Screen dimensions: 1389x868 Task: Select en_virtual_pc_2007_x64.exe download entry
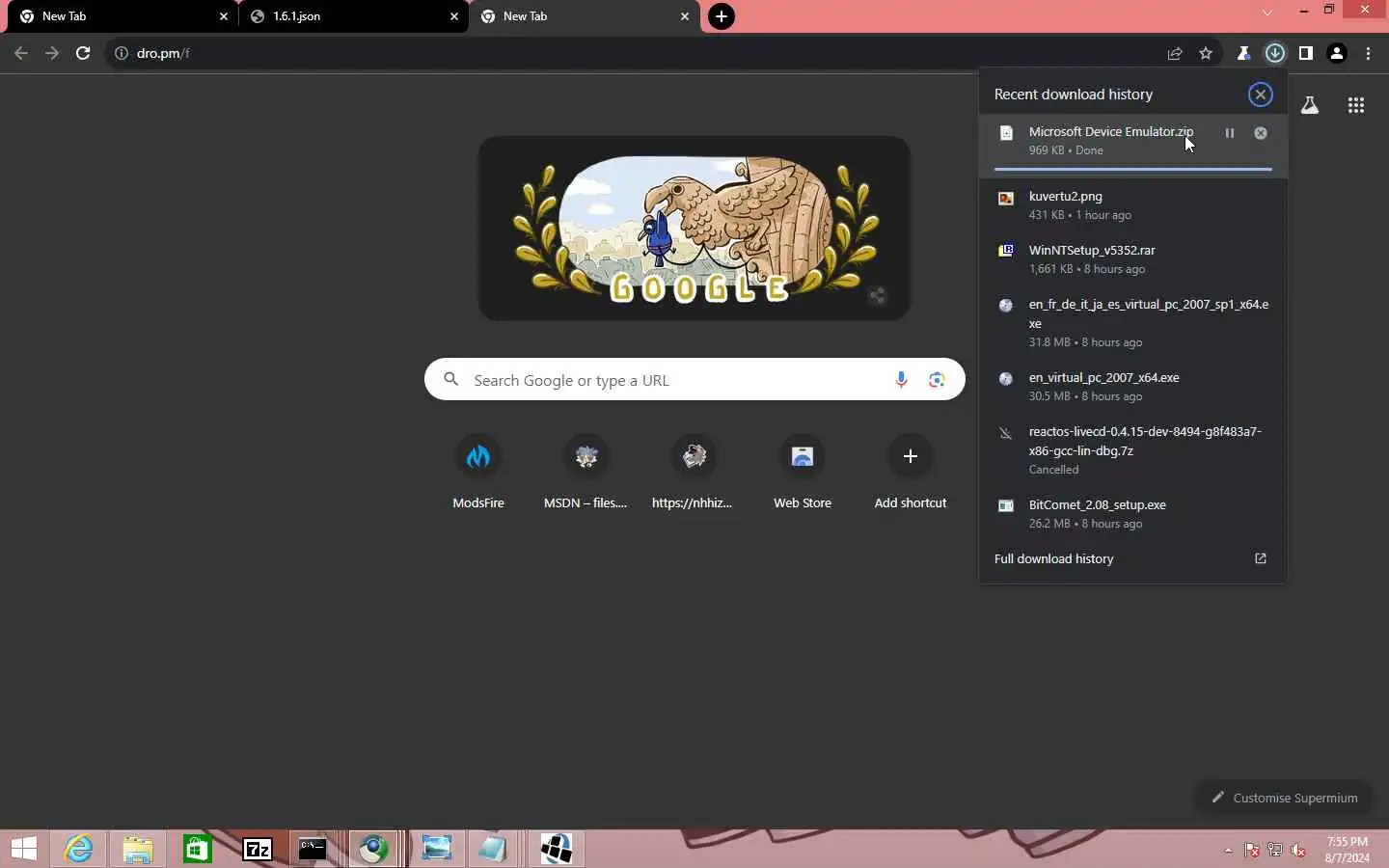point(1132,386)
